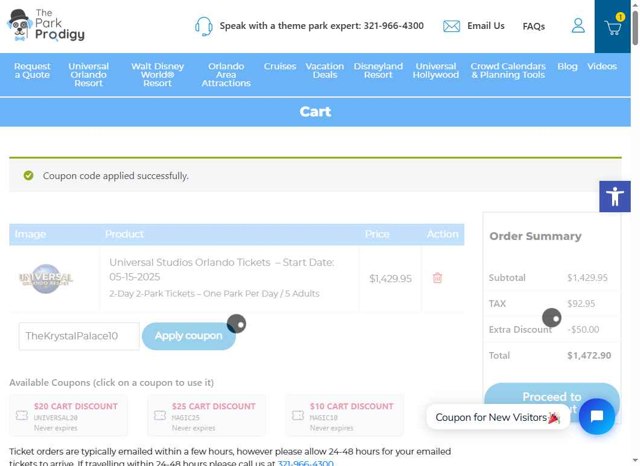Click the expert phone number 321-966-4300
This screenshot has width=640, height=466.
pos(393,26)
